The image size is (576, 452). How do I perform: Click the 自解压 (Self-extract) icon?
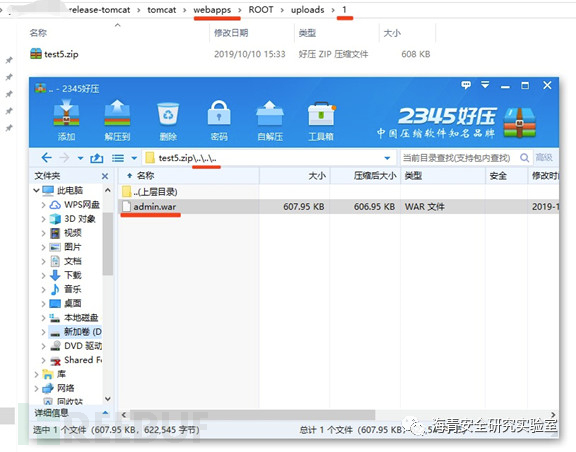click(270, 120)
